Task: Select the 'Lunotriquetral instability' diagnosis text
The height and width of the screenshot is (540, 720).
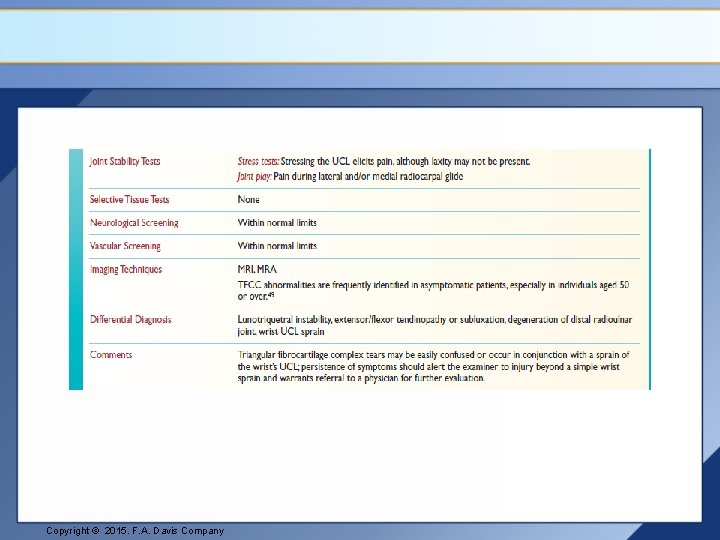Action: 435,326
